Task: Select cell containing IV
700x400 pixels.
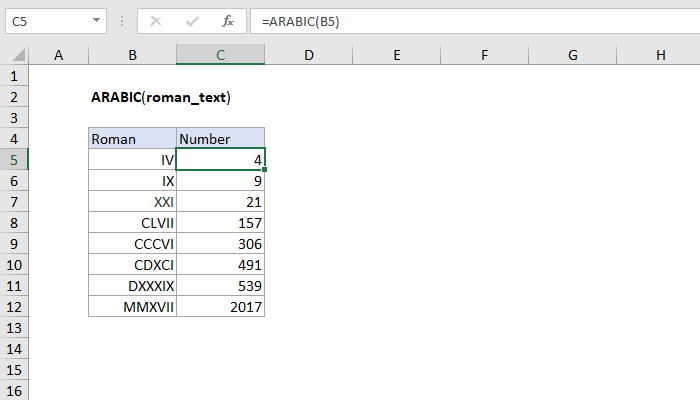Action: (133, 160)
